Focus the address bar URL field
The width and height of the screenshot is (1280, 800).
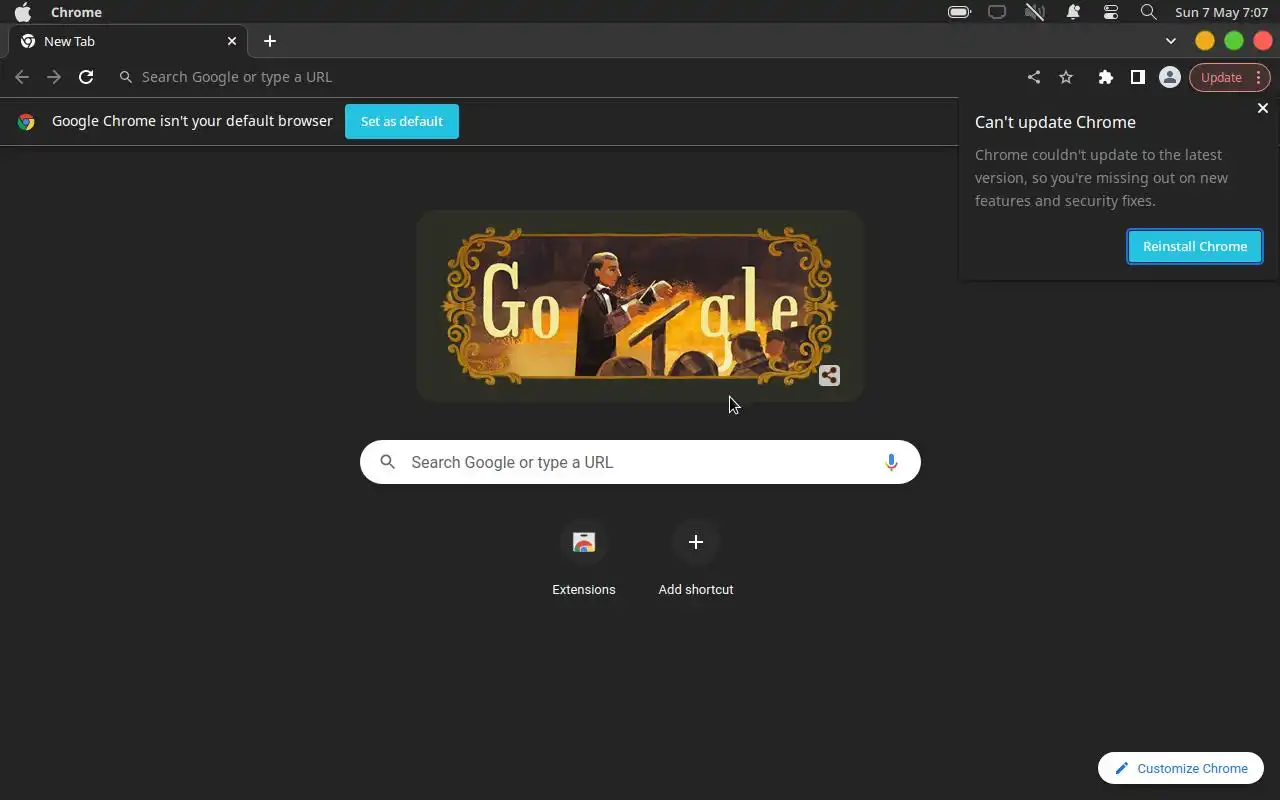click(x=565, y=77)
